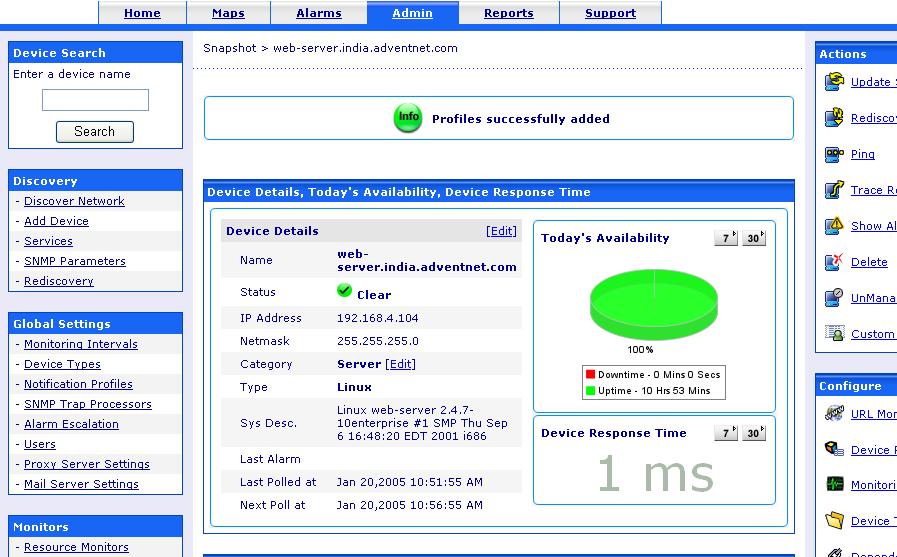Open Alarm Escalation link
The height and width of the screenshot is (557, 897).
coord(71,424)
